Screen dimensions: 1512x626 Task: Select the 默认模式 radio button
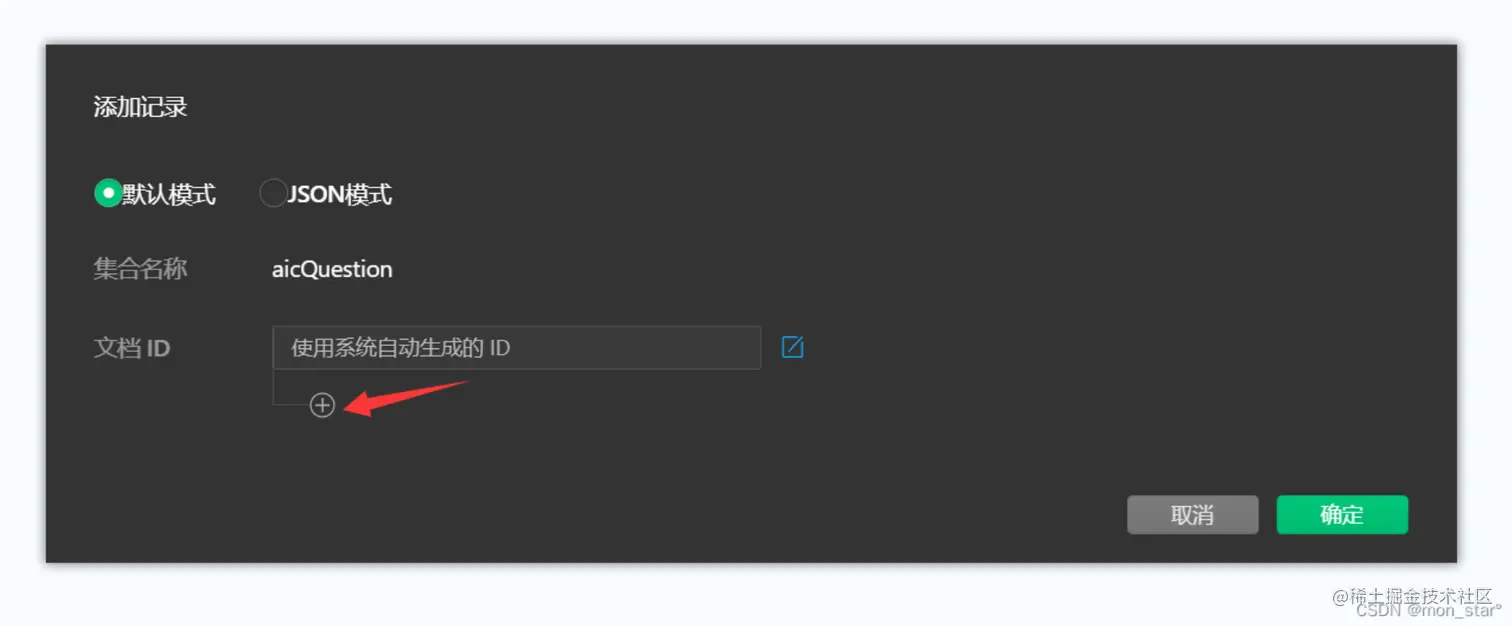pyautogui.click(x=108, y=193)
